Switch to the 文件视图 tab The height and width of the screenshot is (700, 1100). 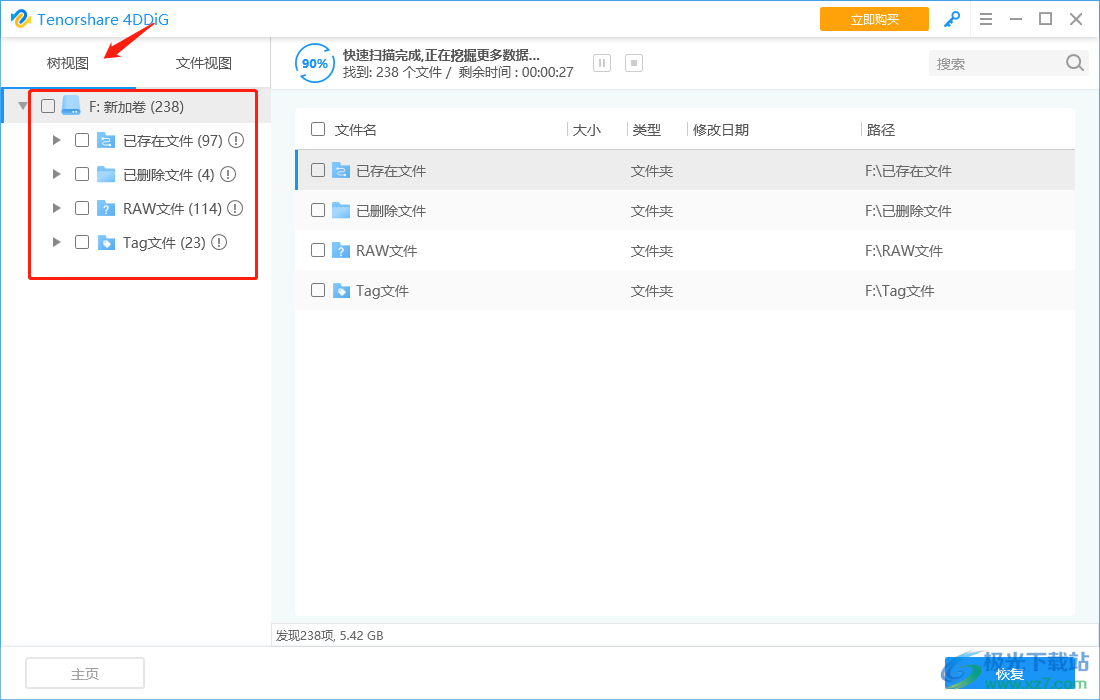[203, 63]
